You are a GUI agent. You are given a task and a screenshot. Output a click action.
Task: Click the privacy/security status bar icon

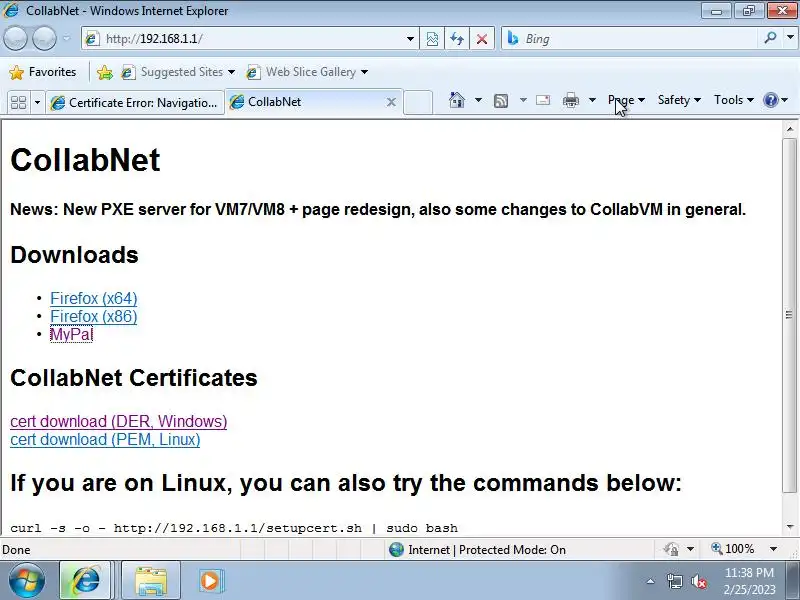pos(671,549)
